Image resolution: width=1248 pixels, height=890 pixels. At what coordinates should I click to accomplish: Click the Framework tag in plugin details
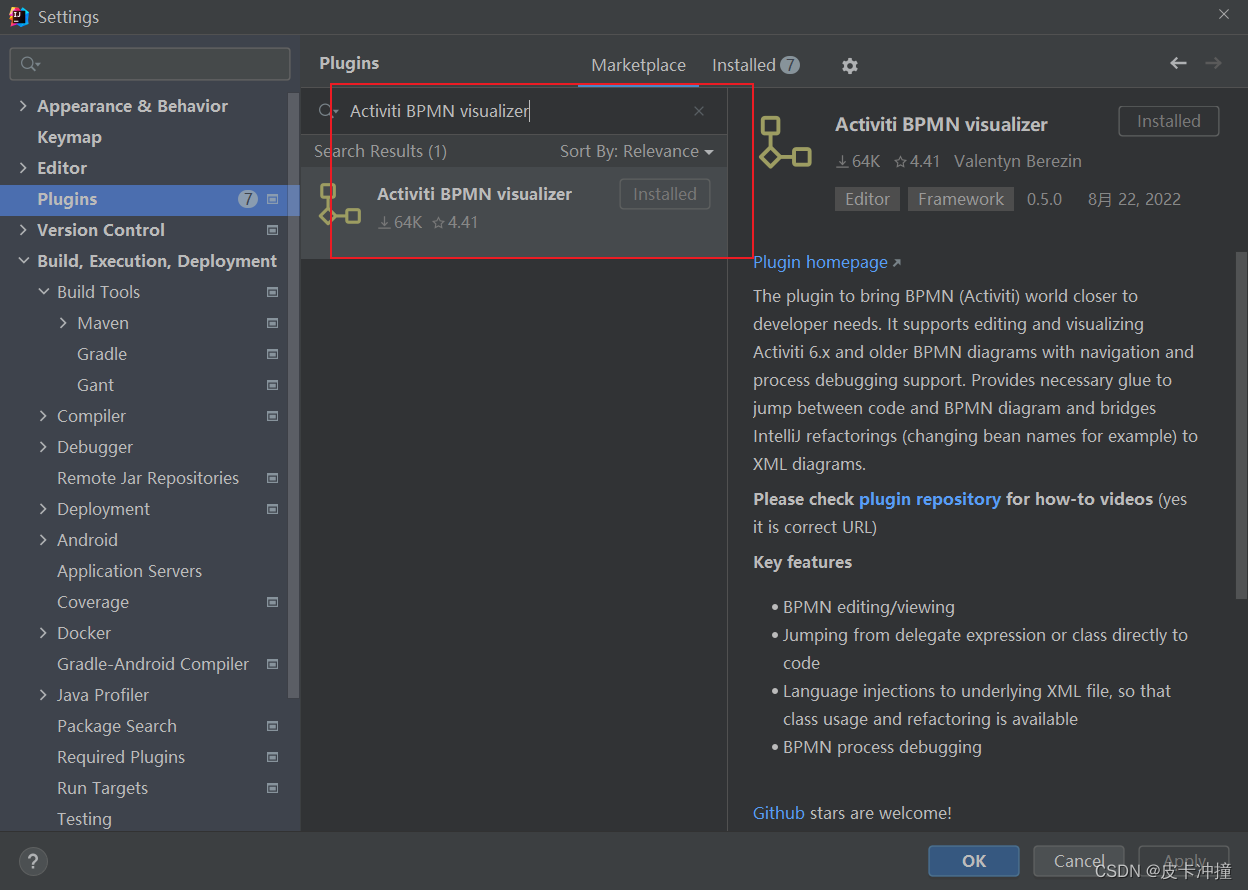pyautogui.click(x=961, y=199)
